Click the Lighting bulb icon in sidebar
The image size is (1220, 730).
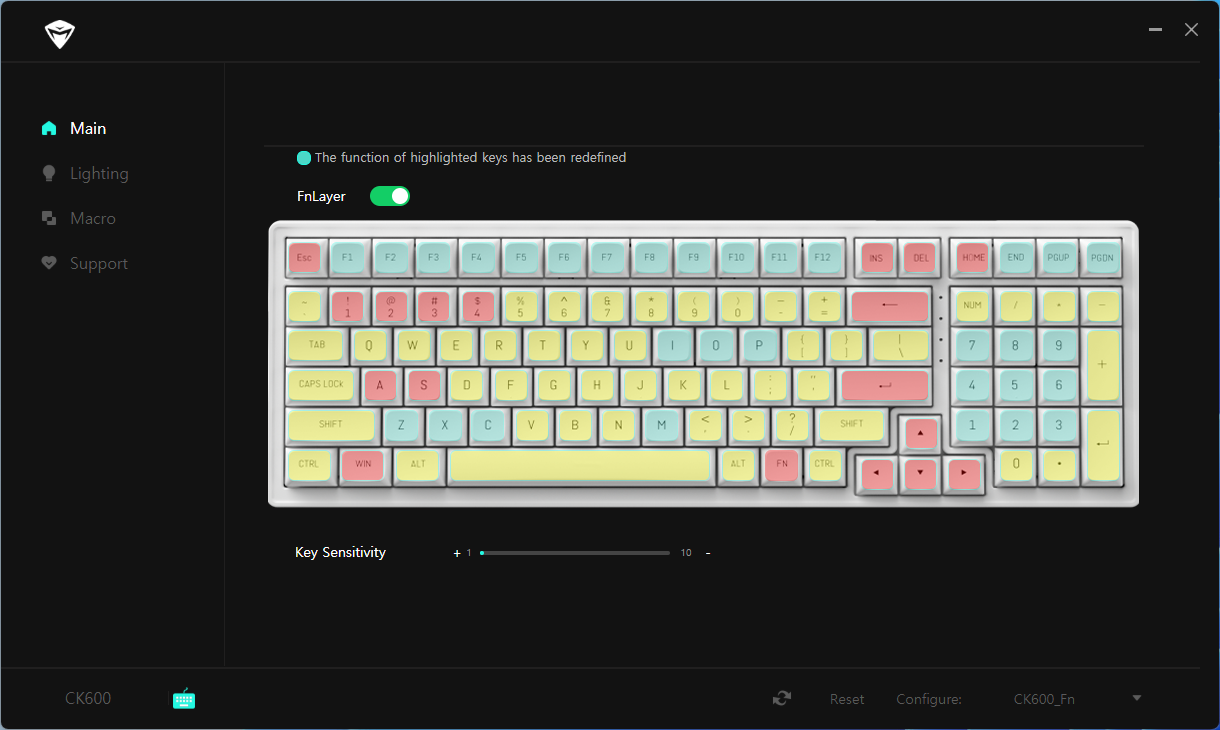point(48,174)
